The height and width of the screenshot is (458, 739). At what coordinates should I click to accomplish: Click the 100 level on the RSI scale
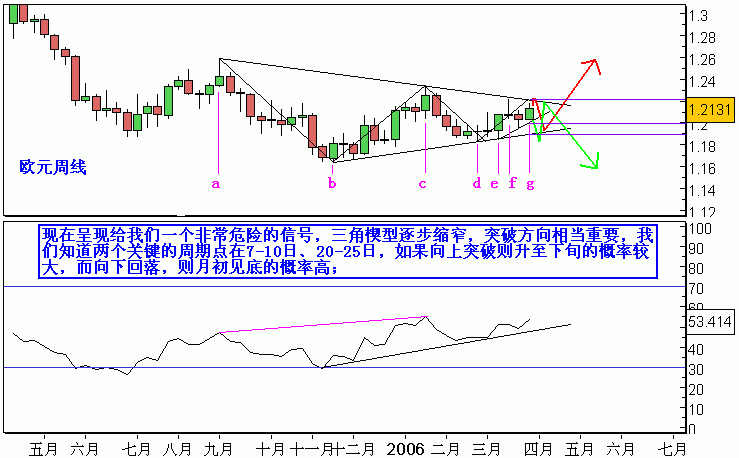[700, 229]
